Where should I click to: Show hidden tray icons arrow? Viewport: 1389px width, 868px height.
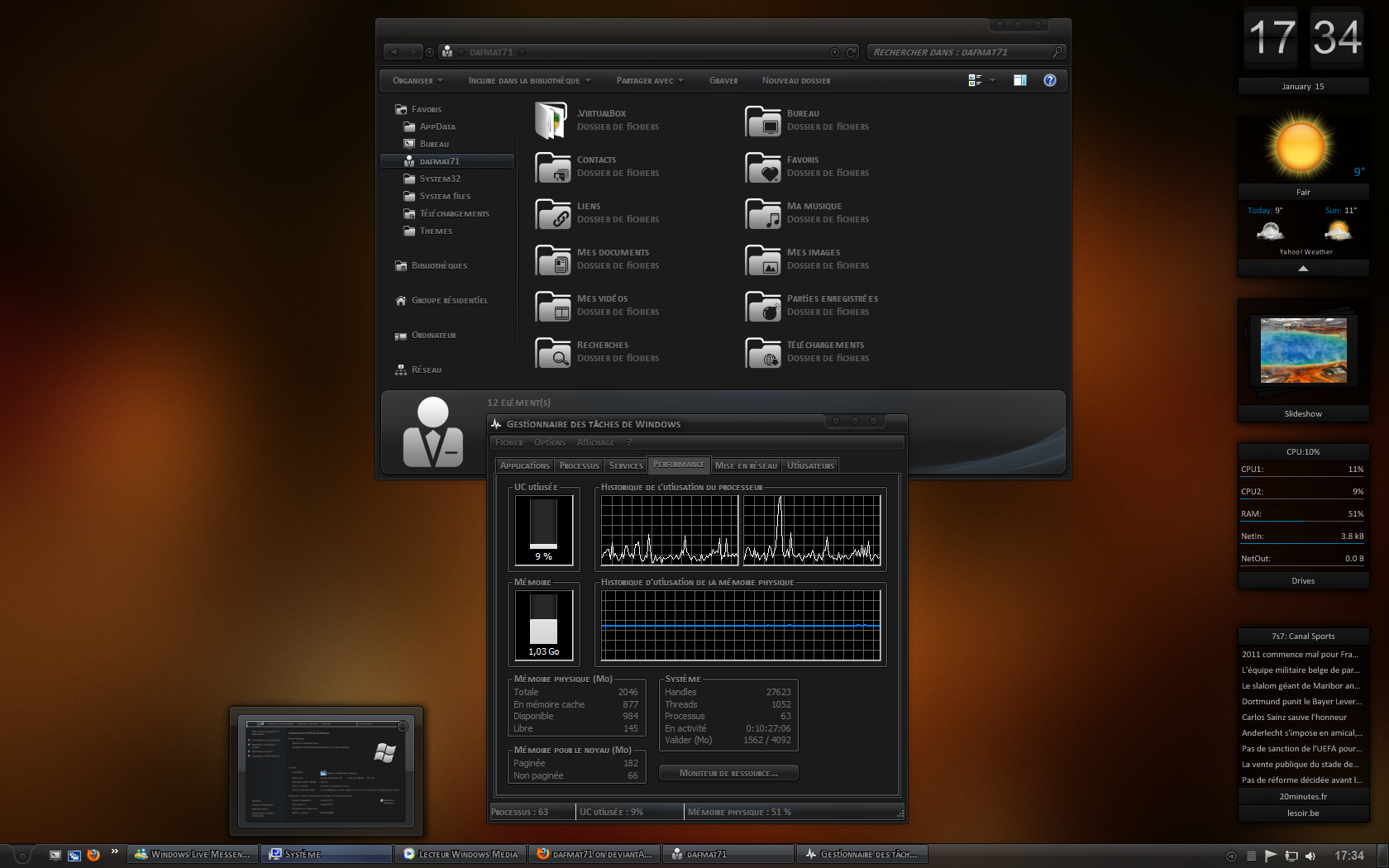pos(1231,856)
